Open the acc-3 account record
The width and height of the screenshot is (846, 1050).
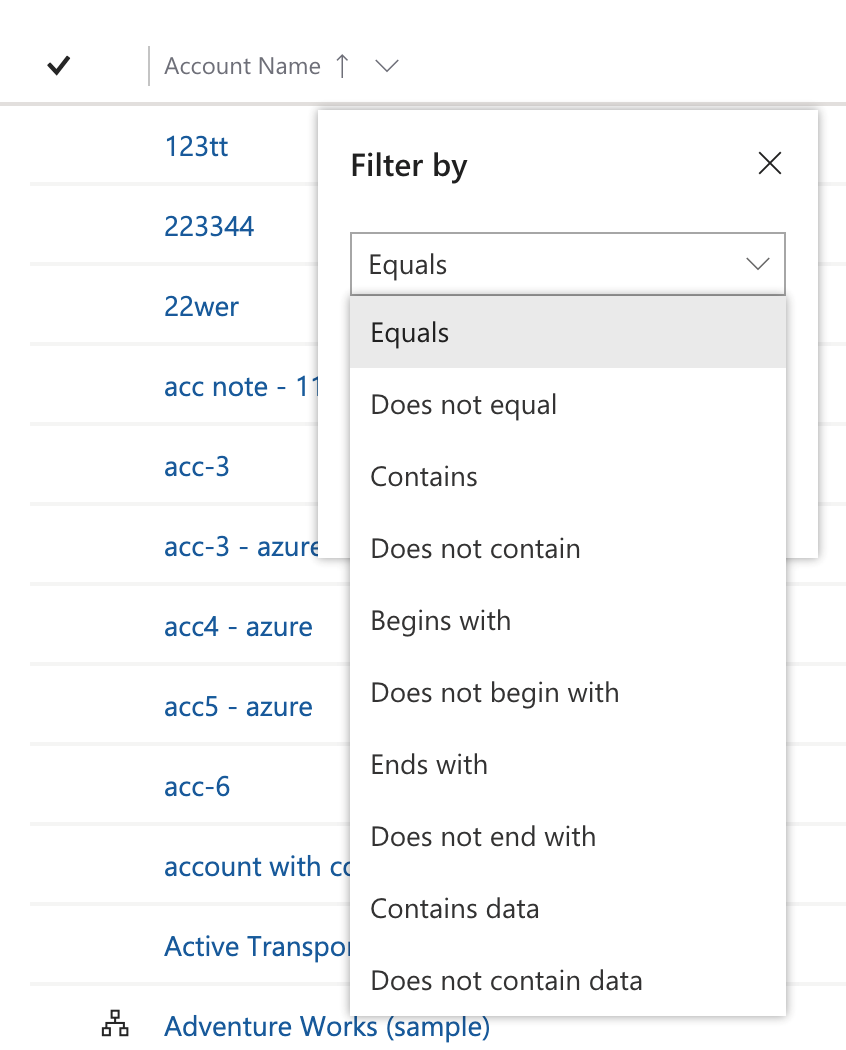click(197, 466)
